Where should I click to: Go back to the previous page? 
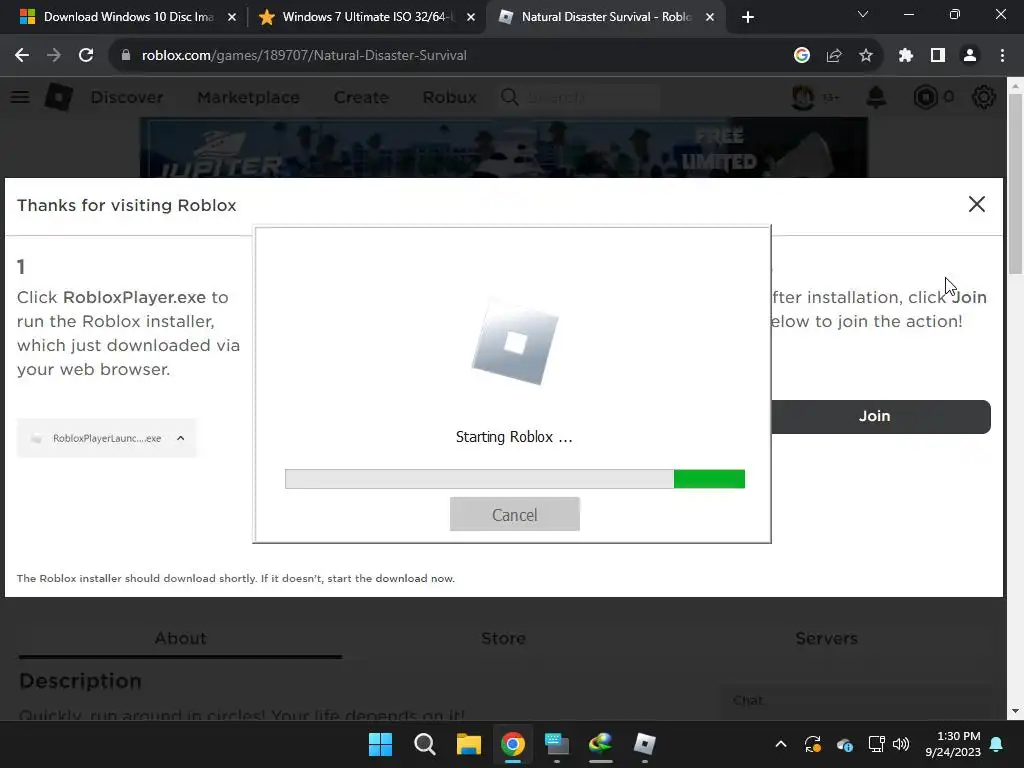coord(22,56)
